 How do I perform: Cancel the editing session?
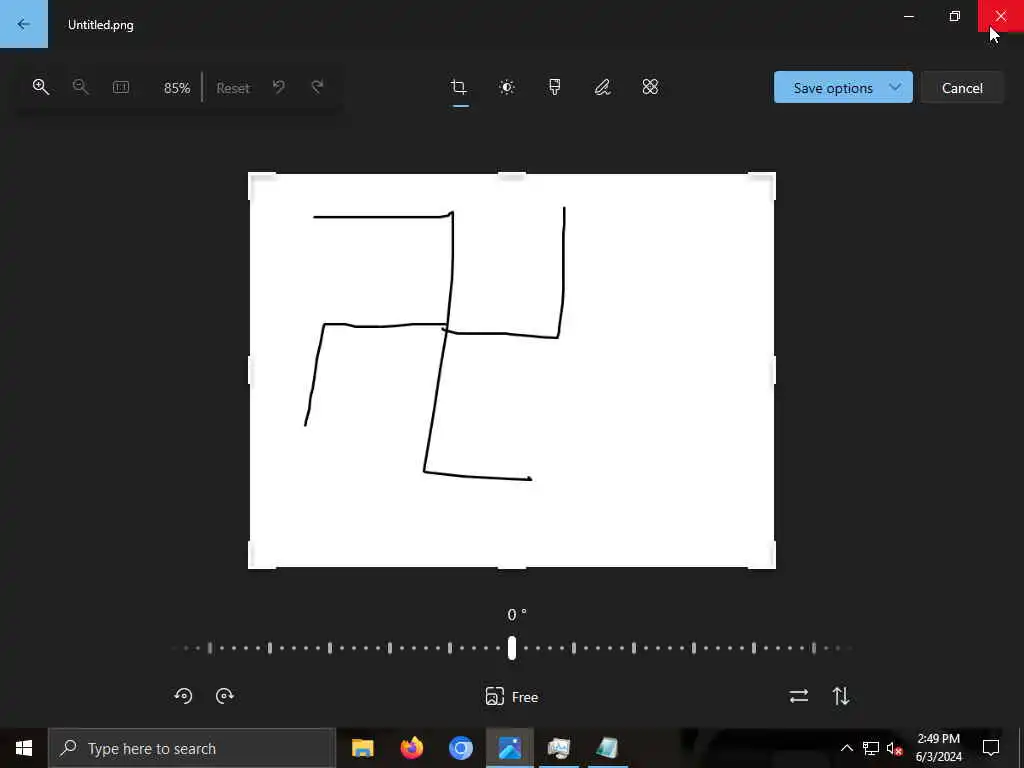962,88
